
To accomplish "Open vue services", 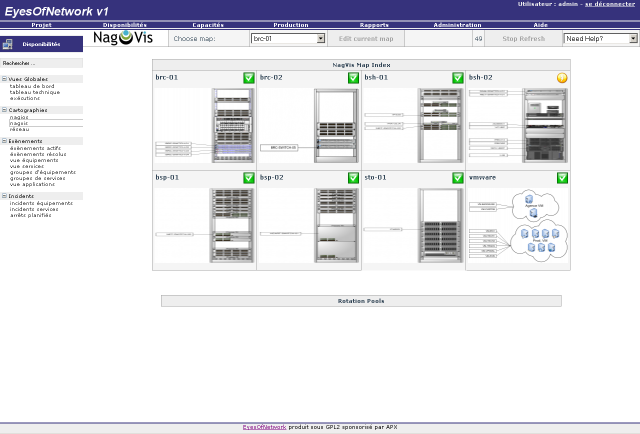I will [27, 166].
